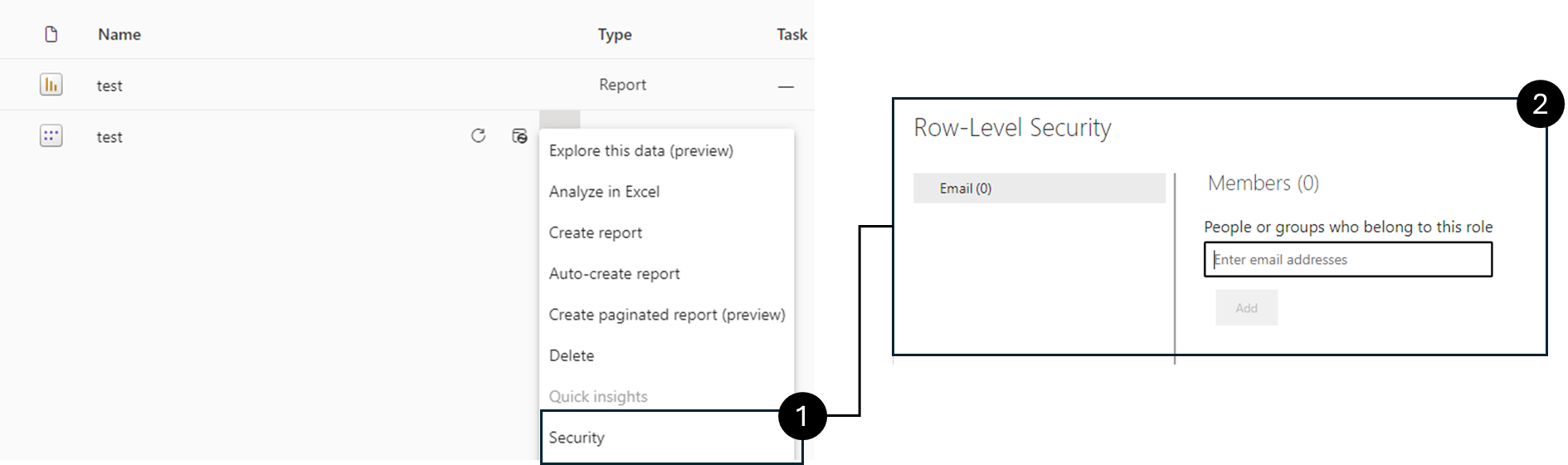Open the test report bar chart icon
Screen dimensions: 1568x465
(x=51, y=85)
